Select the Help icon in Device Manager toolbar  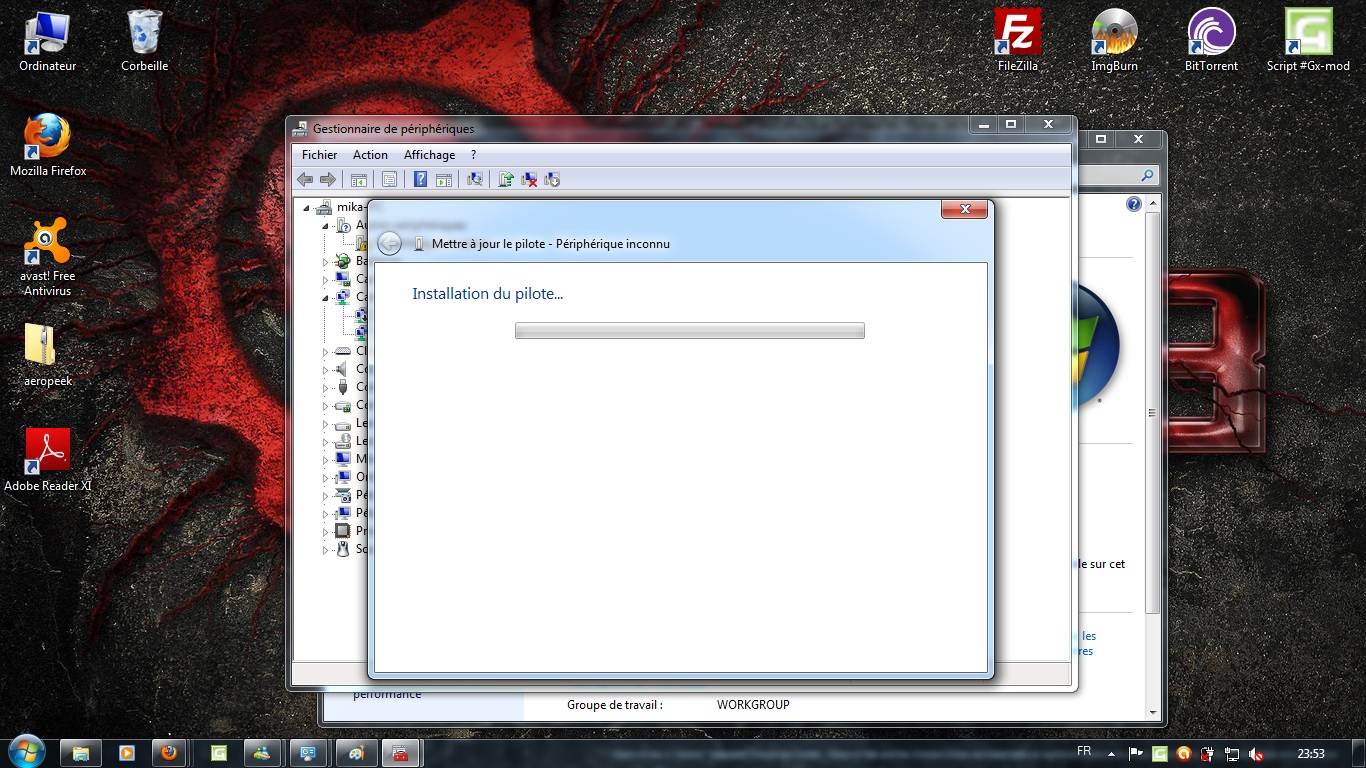tap(419, 179)
